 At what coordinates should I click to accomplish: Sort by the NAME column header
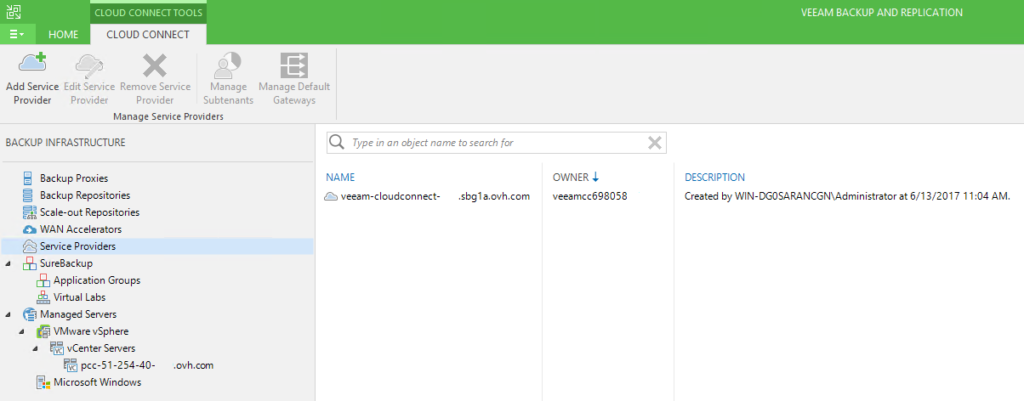(340, 177)
